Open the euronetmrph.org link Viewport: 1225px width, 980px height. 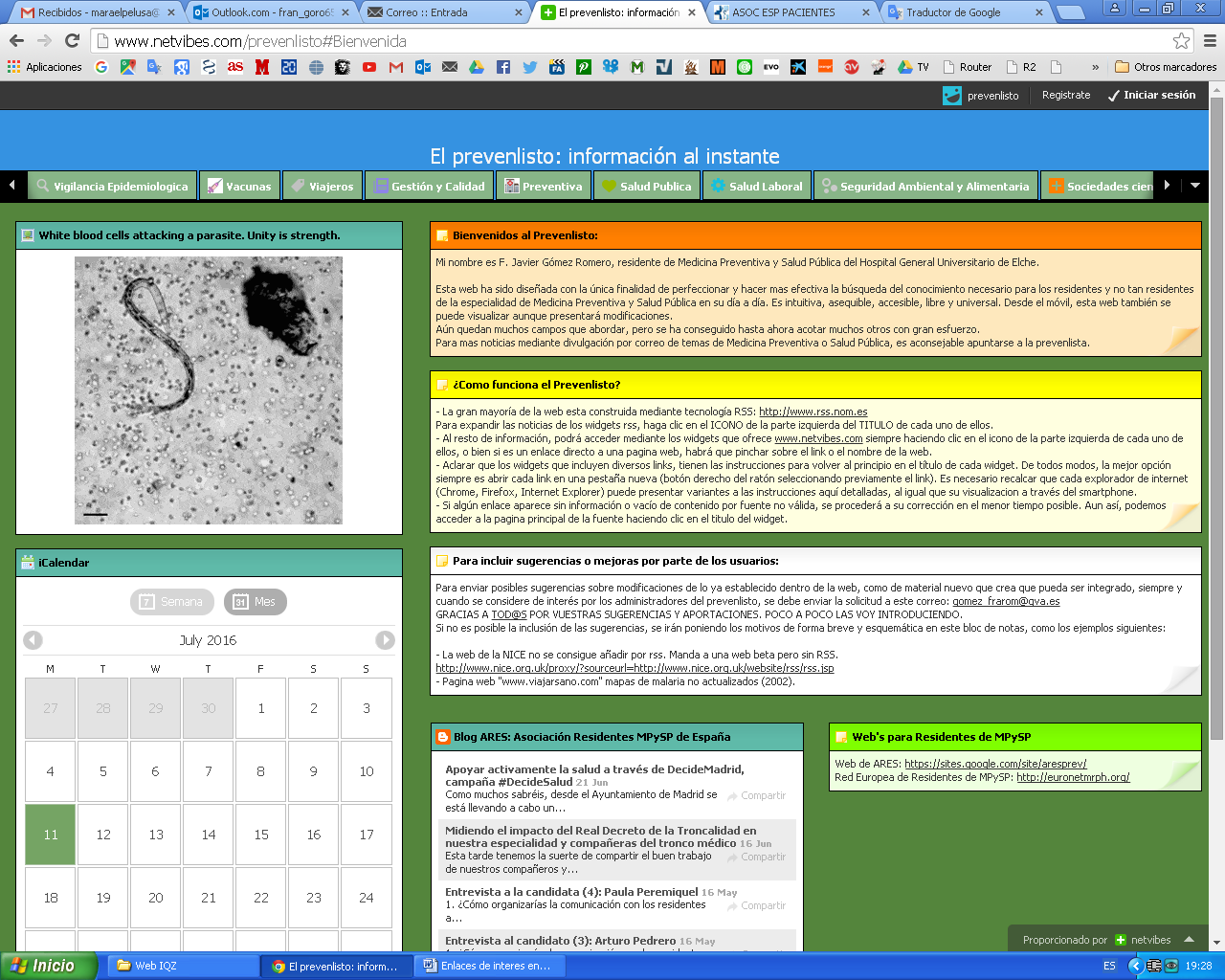coord(1073,777)
